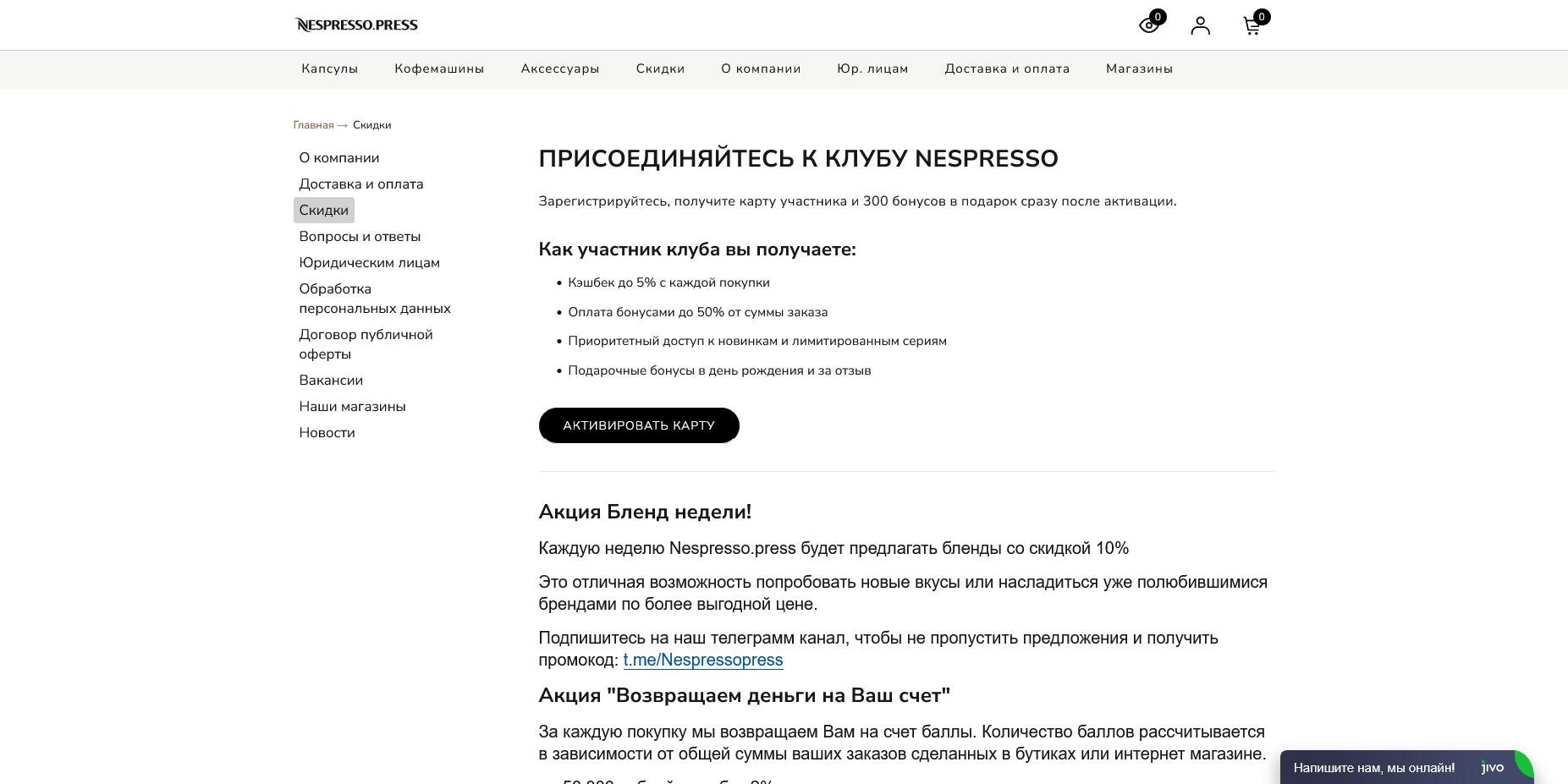This screenshot has height=784, width=1568.
Task: Open Магазины in the top menu
Action: (x=1139, y=69)
